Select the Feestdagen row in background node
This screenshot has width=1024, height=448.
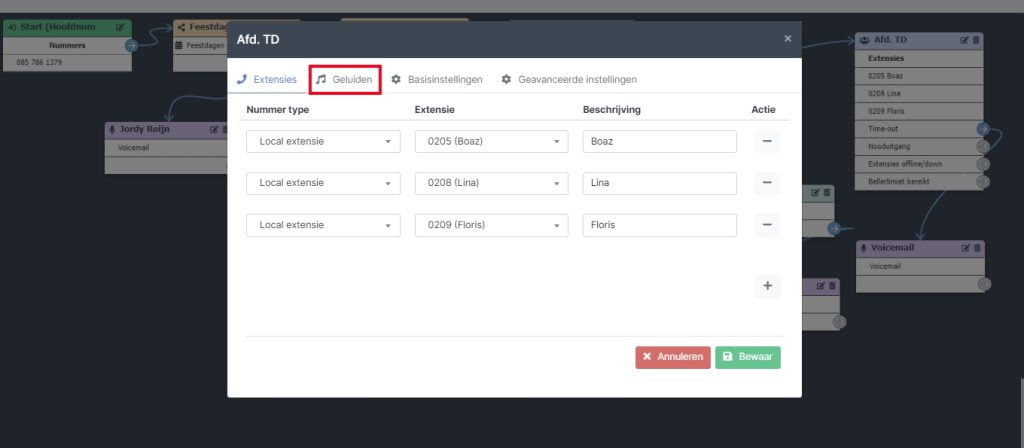[x=200, y=46]
